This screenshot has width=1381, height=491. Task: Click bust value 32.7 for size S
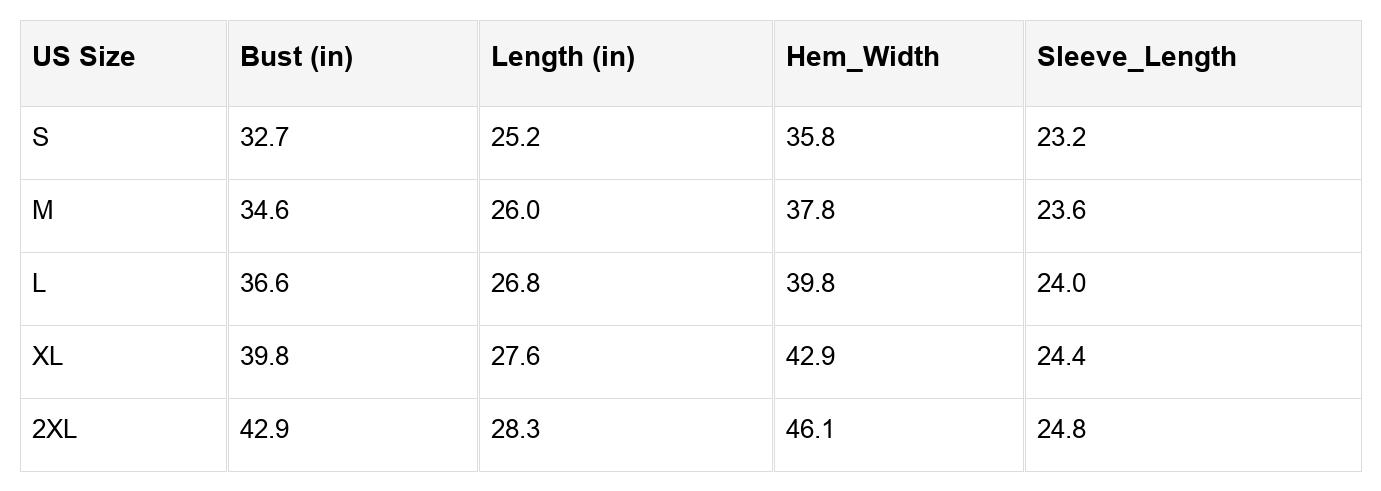click(x=264, y=138)
